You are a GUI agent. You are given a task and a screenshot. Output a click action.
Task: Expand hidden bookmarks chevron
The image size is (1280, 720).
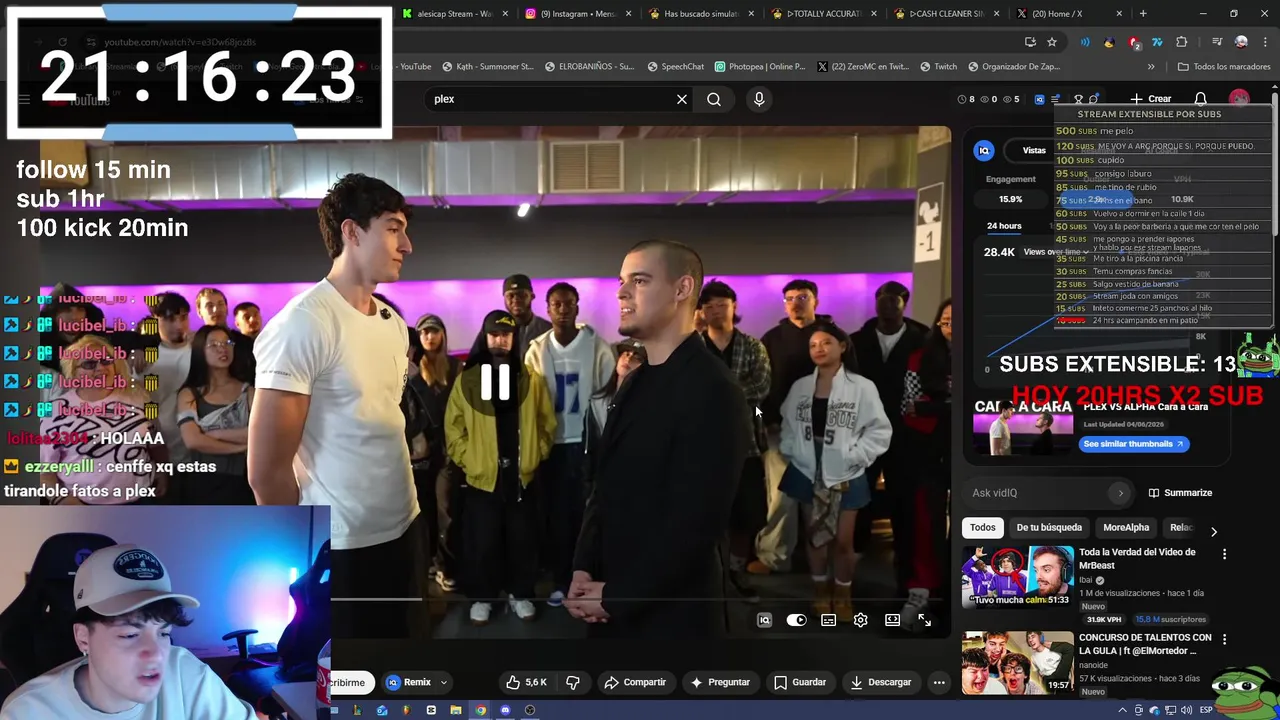(1151, 66)
